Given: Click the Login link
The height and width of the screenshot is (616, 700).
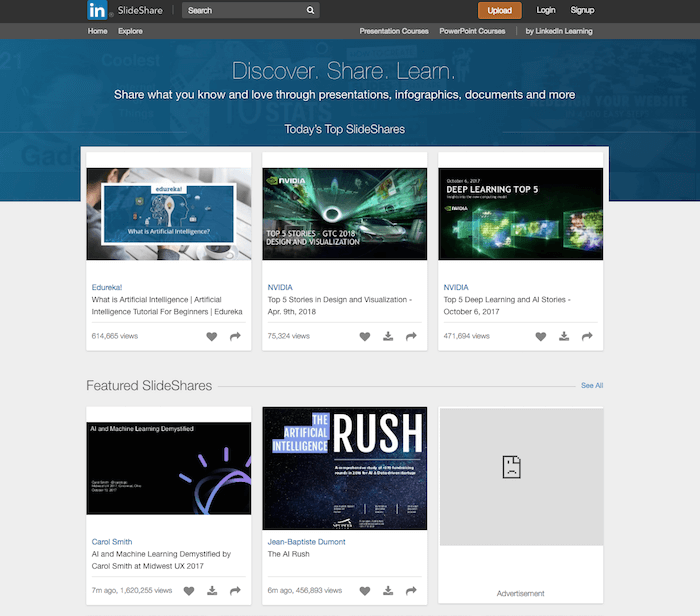Looking at the screenshot, I should [x=546, y=10].
